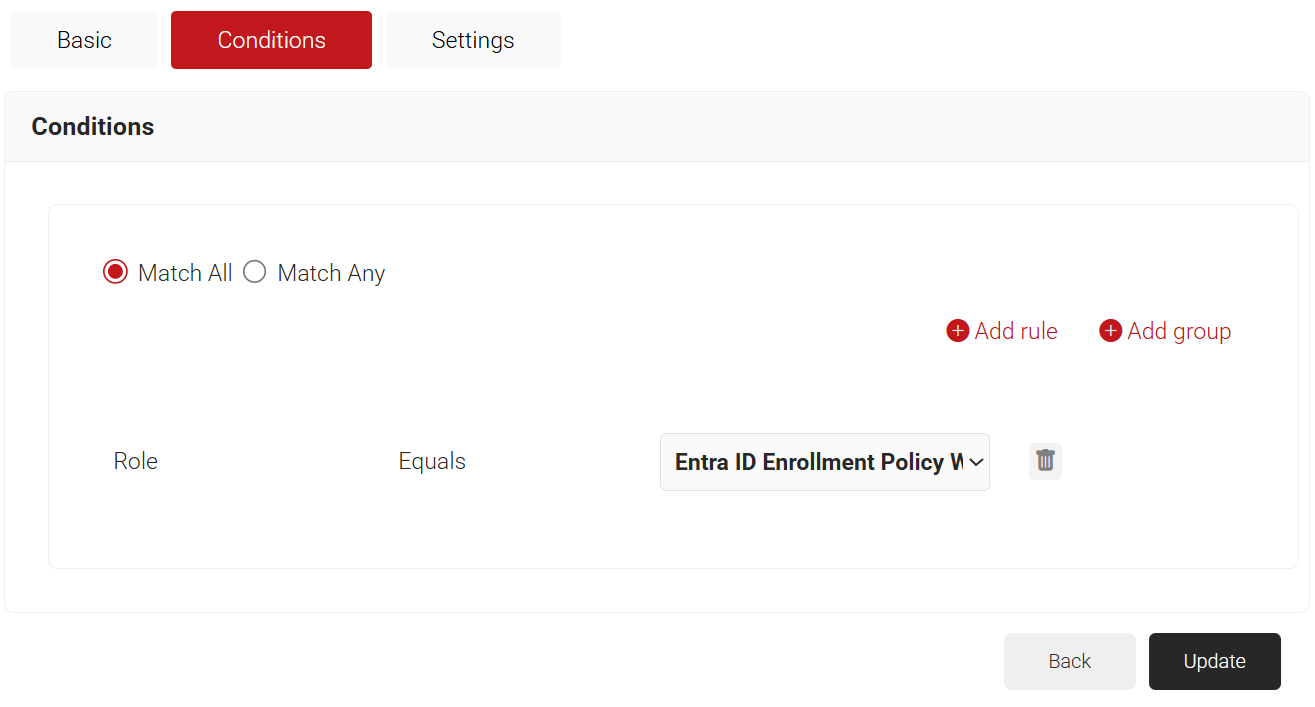Select the Match All radio button
Viewport: 1315px width, 707px height.
pyautogui.click(x=116, y=272)
